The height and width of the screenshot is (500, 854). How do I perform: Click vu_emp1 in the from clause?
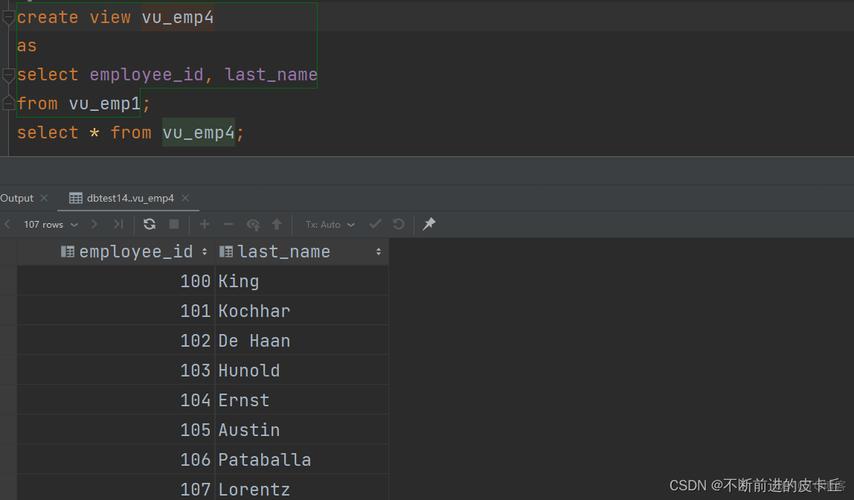tap(105, 103)
